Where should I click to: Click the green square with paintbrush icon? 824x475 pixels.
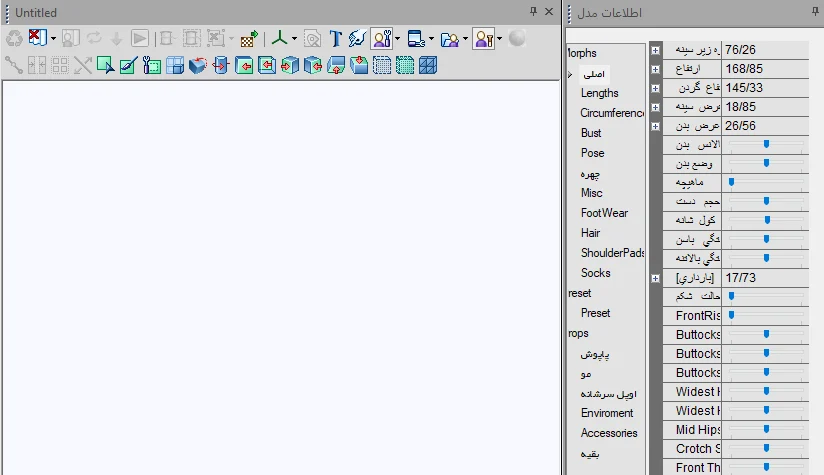(128, 65)
